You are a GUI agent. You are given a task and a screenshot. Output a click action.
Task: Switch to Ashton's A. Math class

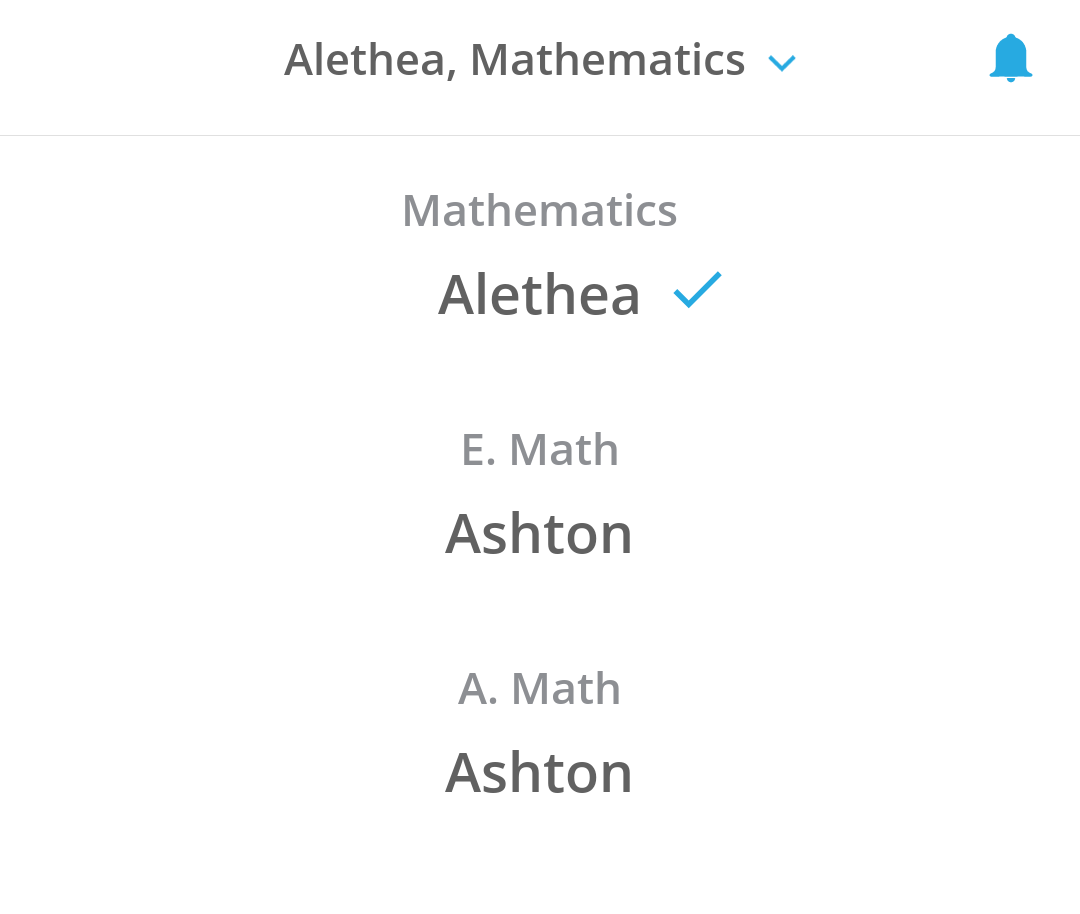coord(539,772)
